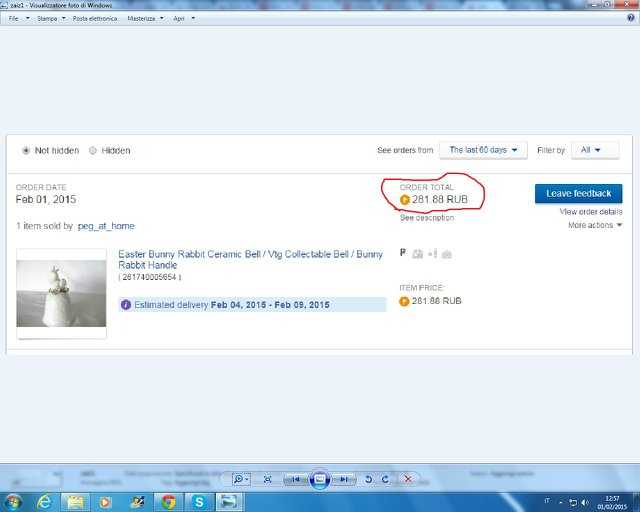Select the Not hidden radio button
Viewport: 640px width, 512px height.
pyautogui.click(x=26, y=151)
